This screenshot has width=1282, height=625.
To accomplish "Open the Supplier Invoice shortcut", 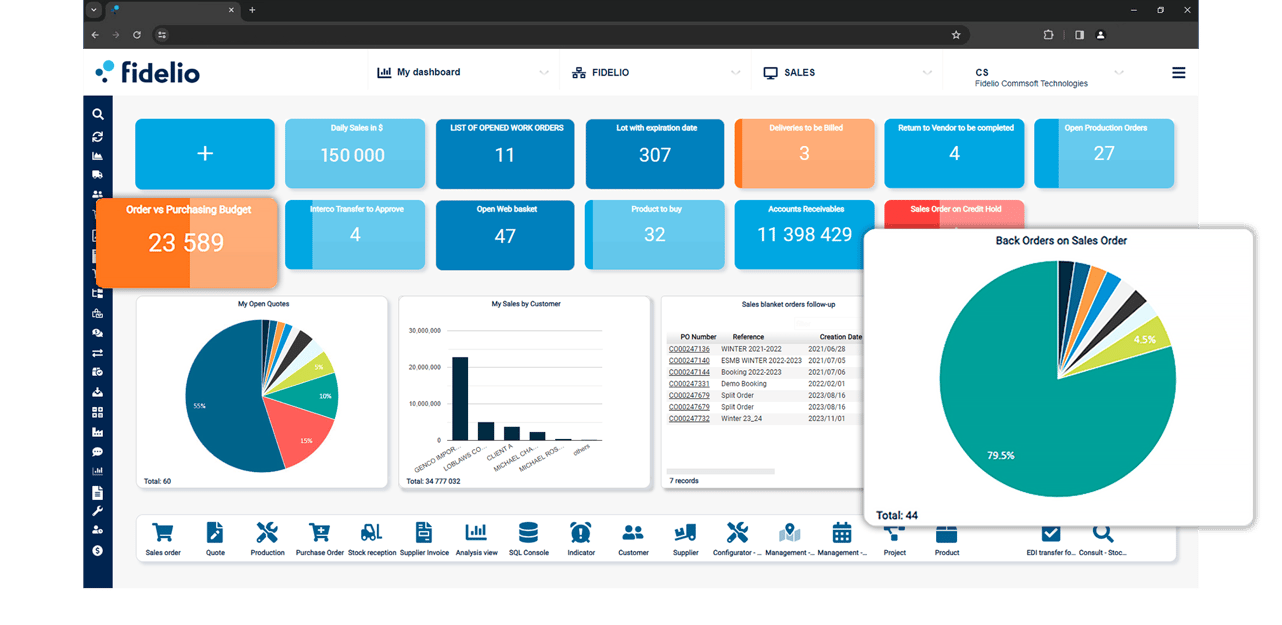I will 424,539.
